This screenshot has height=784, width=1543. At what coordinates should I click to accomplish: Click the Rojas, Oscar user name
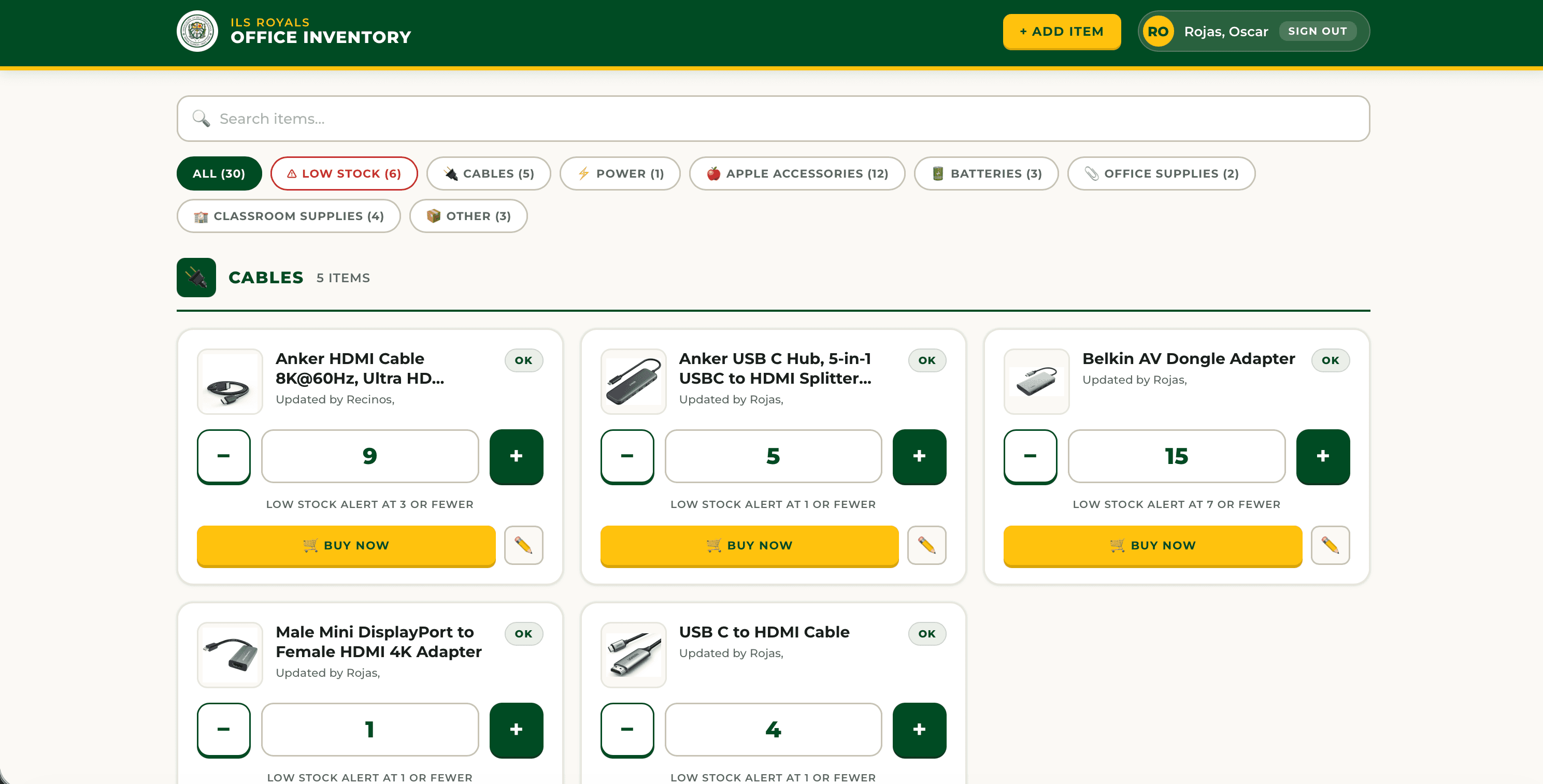tap(1225, 31)
